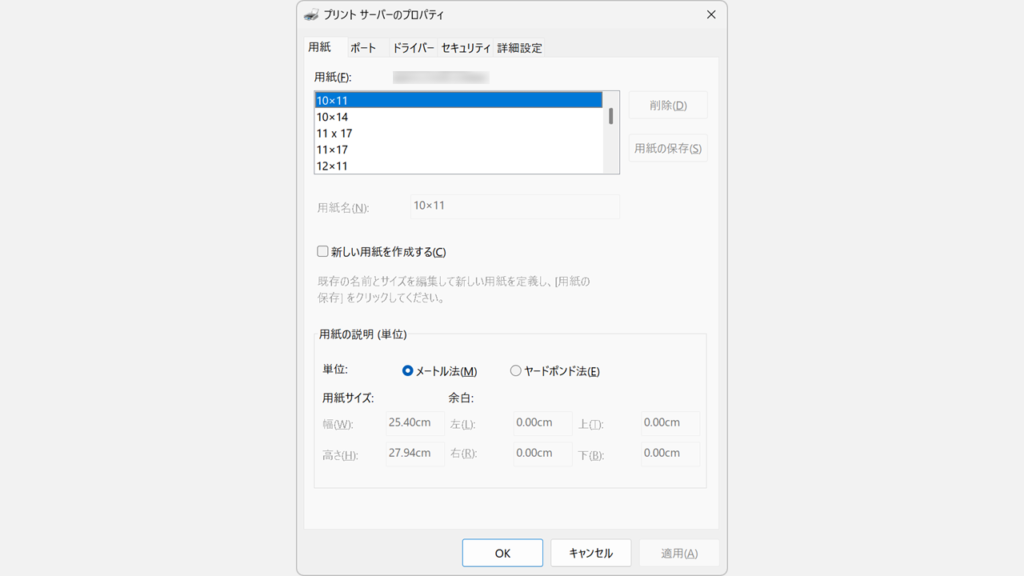This screenshot has height=576, width=1024.
Task: Enable 新しい用紙を作成する checkbox
Action: click(323, 251)
